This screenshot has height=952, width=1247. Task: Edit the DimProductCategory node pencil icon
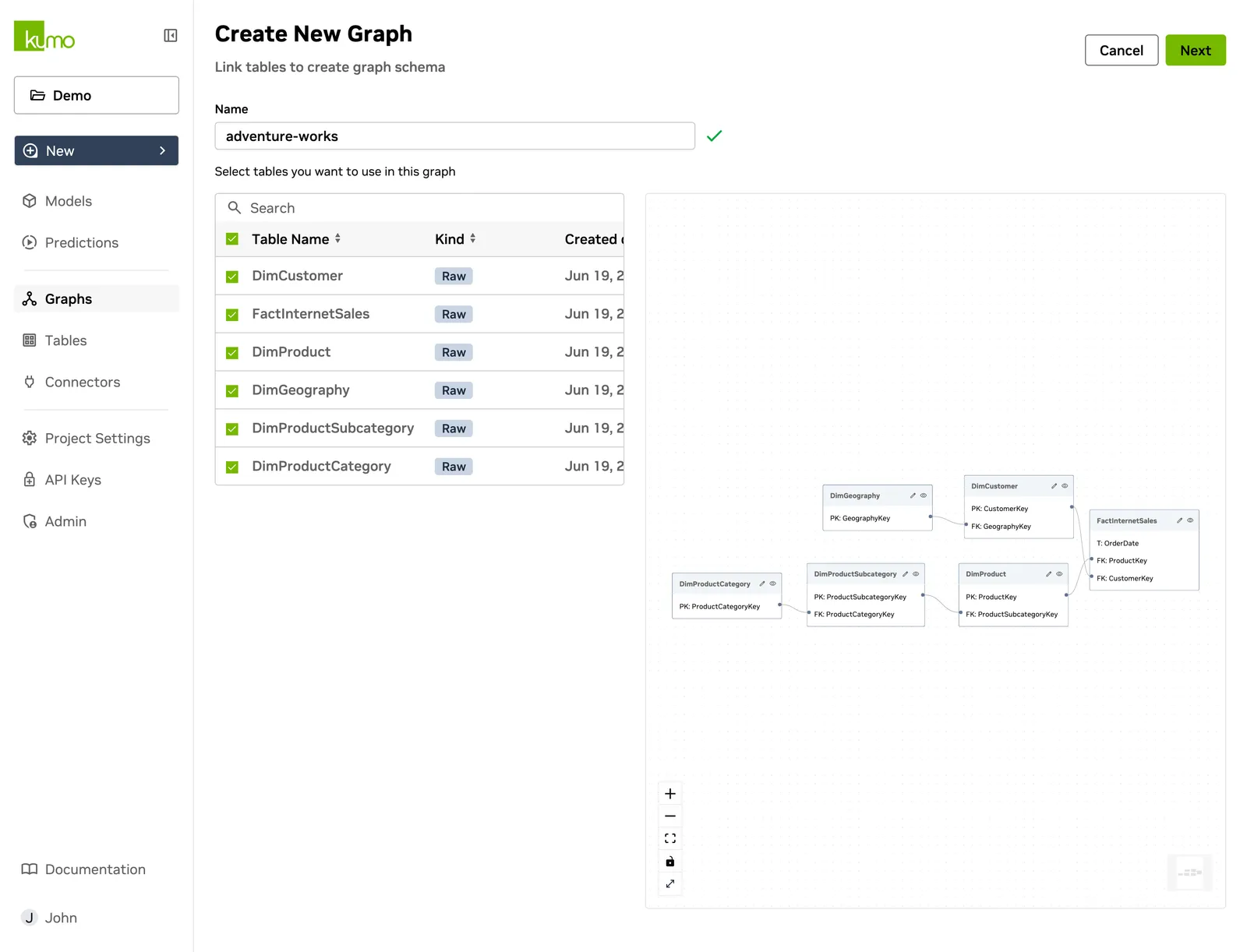pyautogui.click(x=762, y=584)
